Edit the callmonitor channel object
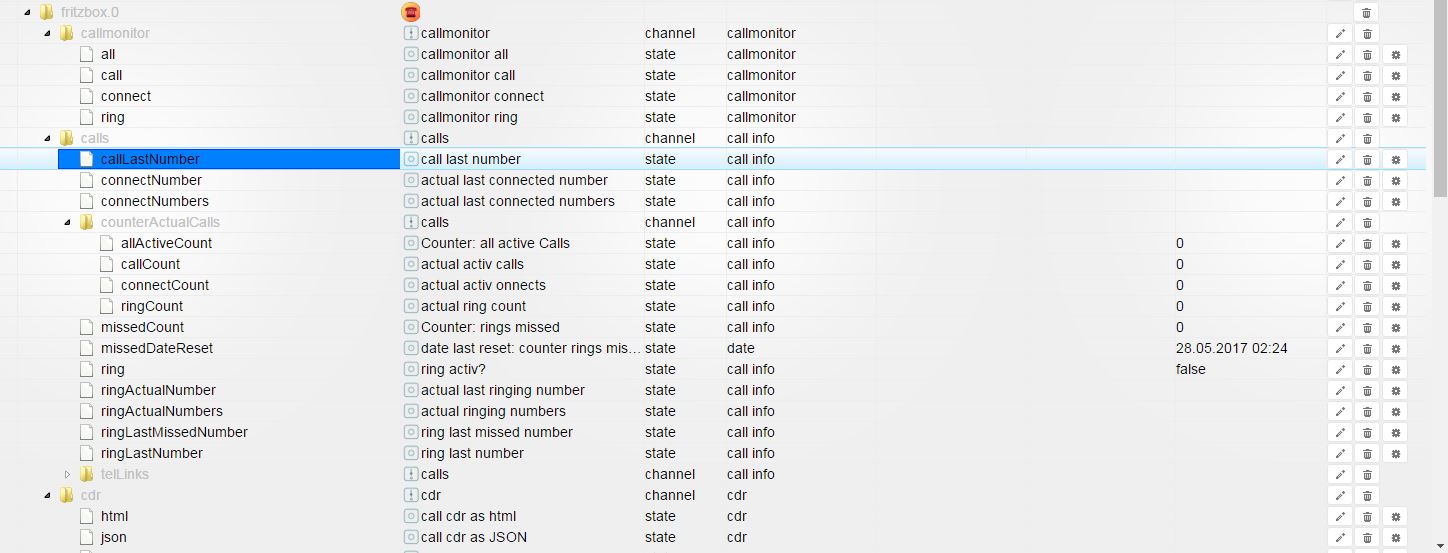The image size is (1448, 553). point(1340,33)
